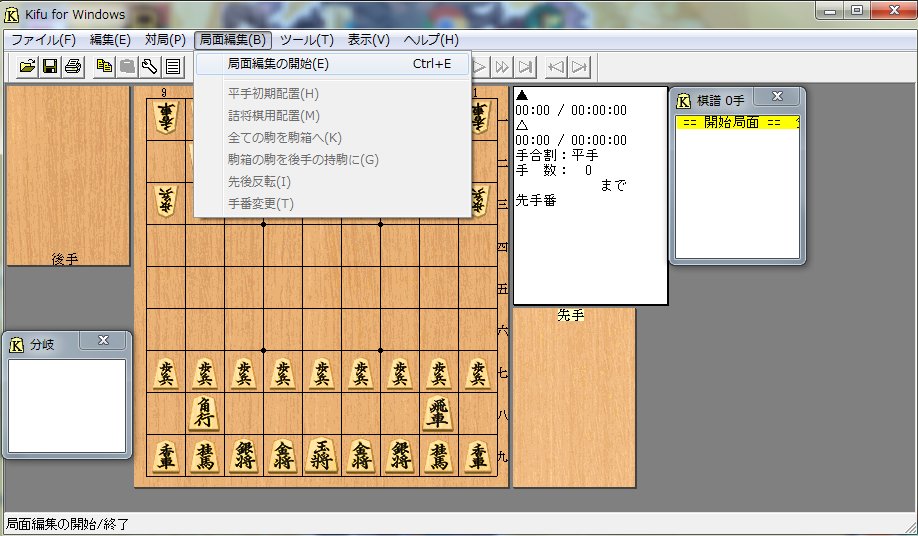
Task: Open the ファイル(F) menu
Action: coord(43,40)
